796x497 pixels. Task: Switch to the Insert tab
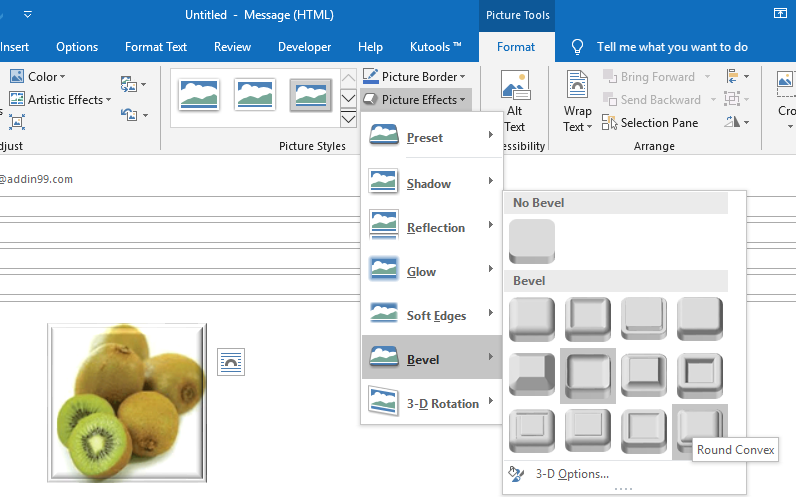click(x=14, y=47)
